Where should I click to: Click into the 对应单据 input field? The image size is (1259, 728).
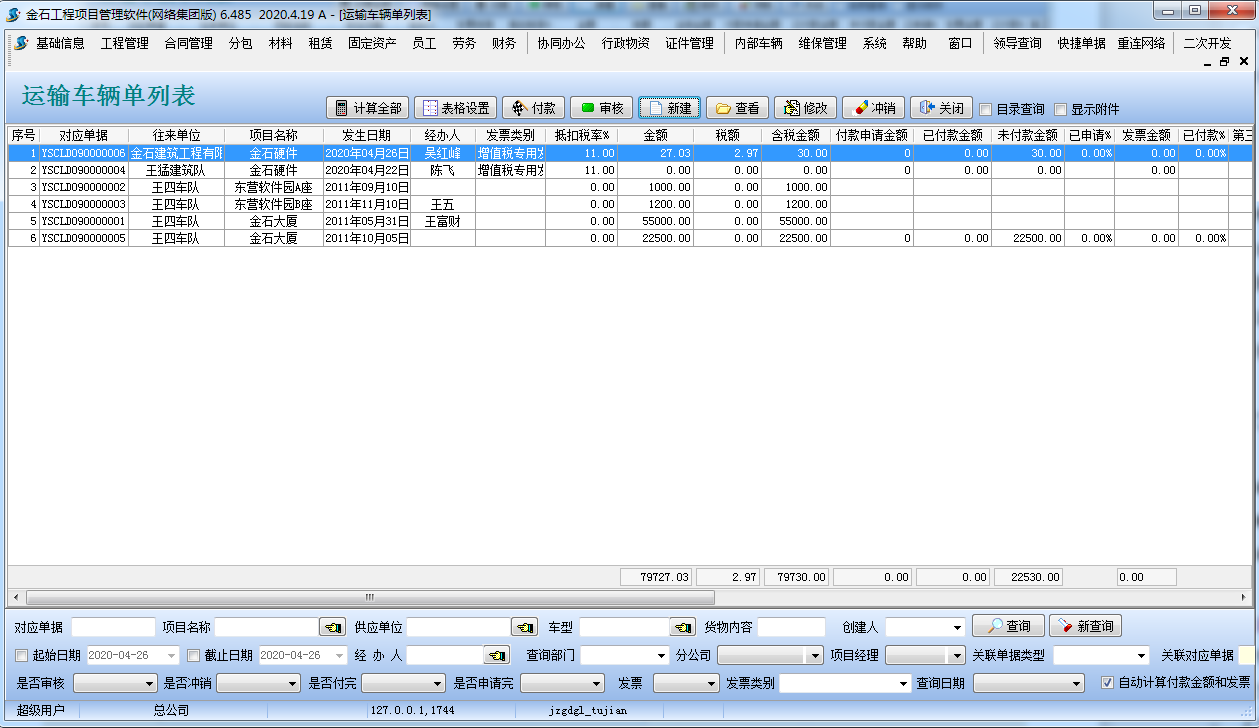(x=113, y=627)
